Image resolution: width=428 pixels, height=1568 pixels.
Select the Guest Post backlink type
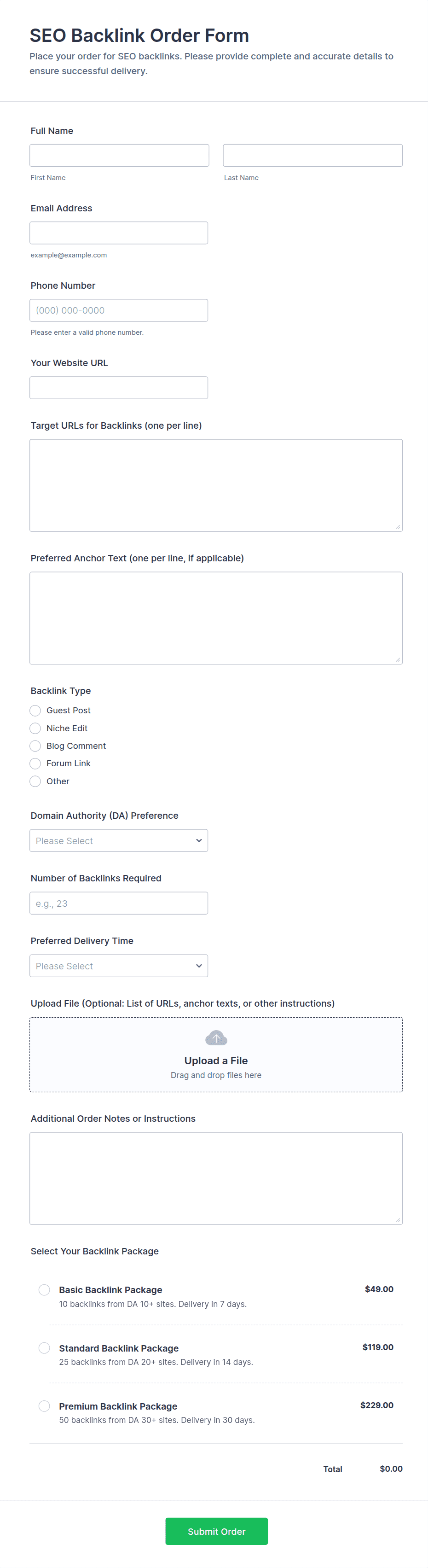point(35,711)
